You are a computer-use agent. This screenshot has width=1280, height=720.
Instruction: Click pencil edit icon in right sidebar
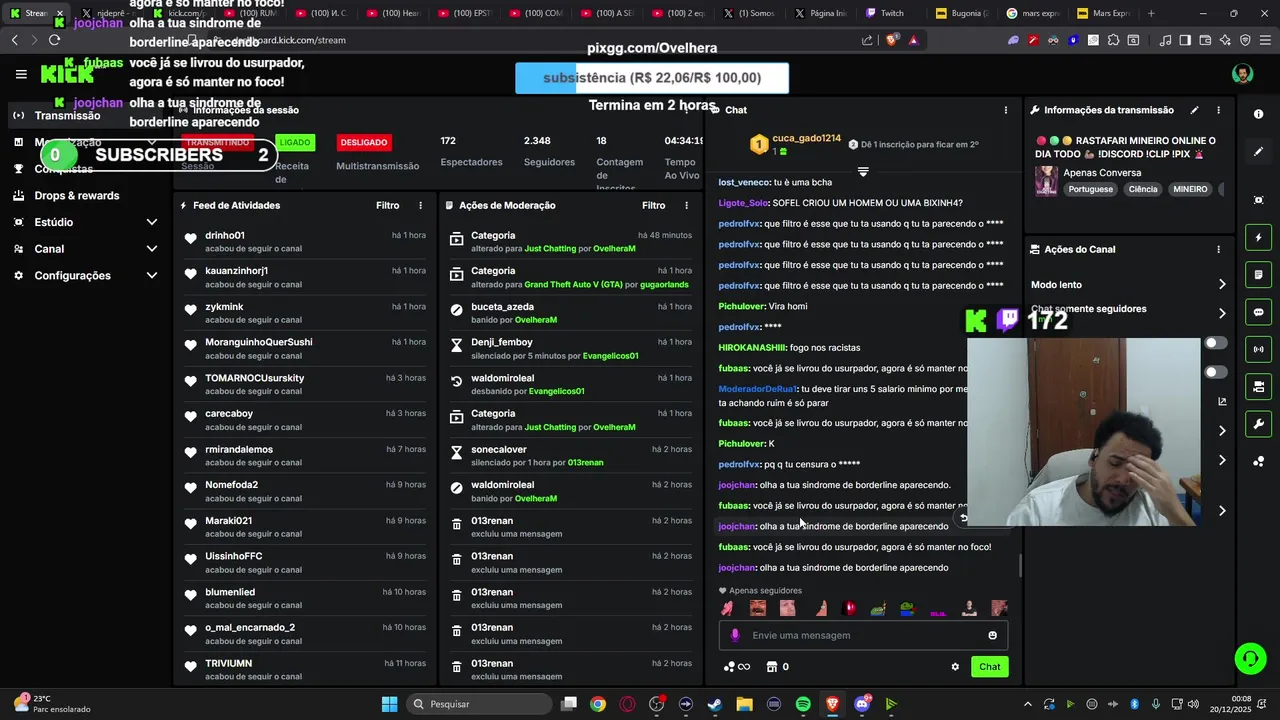click(1258, 152)
